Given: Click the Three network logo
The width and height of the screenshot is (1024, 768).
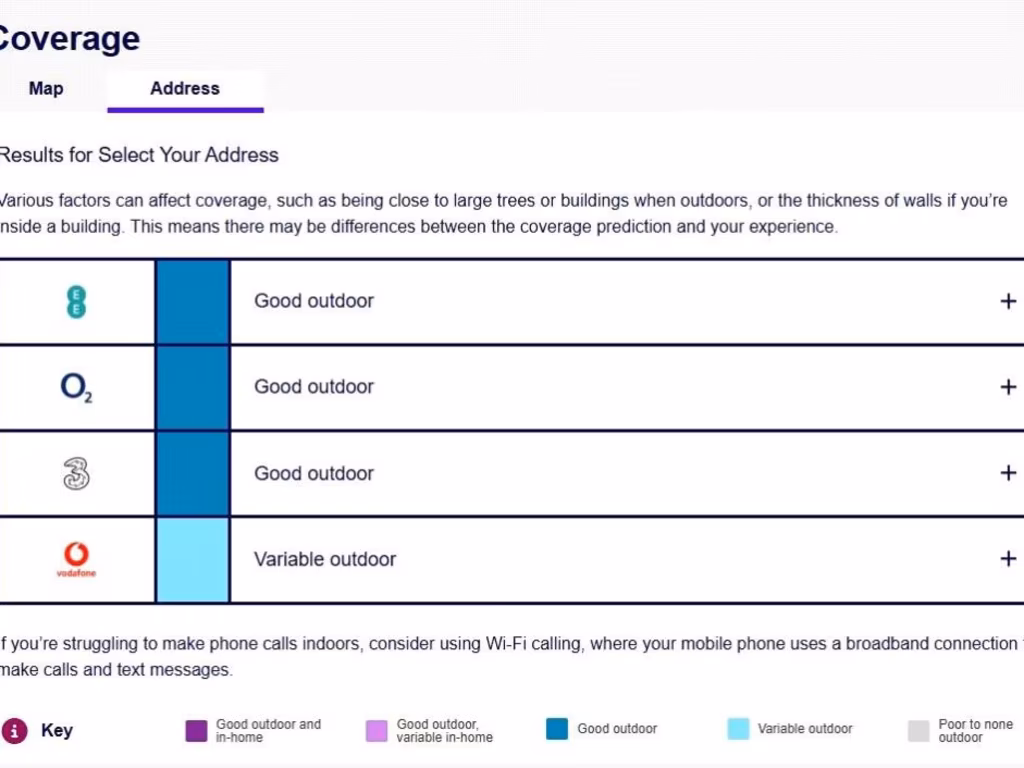Looking at the screenshot, I should 76,473.
